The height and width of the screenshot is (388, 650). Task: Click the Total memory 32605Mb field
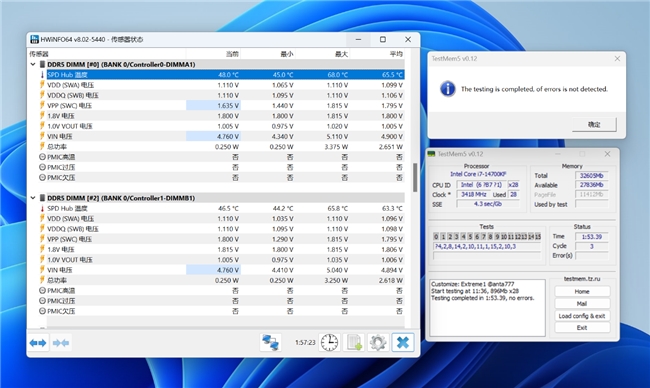[x=591, y=175]
